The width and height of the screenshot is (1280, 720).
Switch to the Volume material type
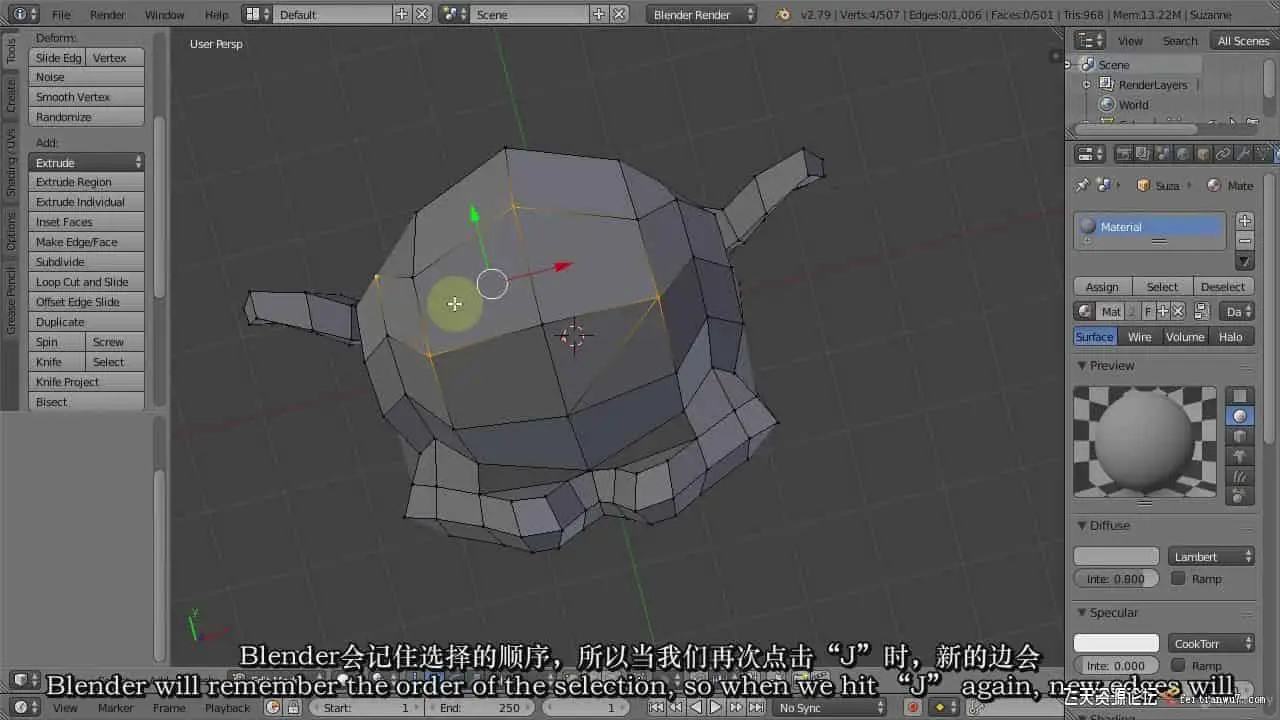tap(1185, 337)
